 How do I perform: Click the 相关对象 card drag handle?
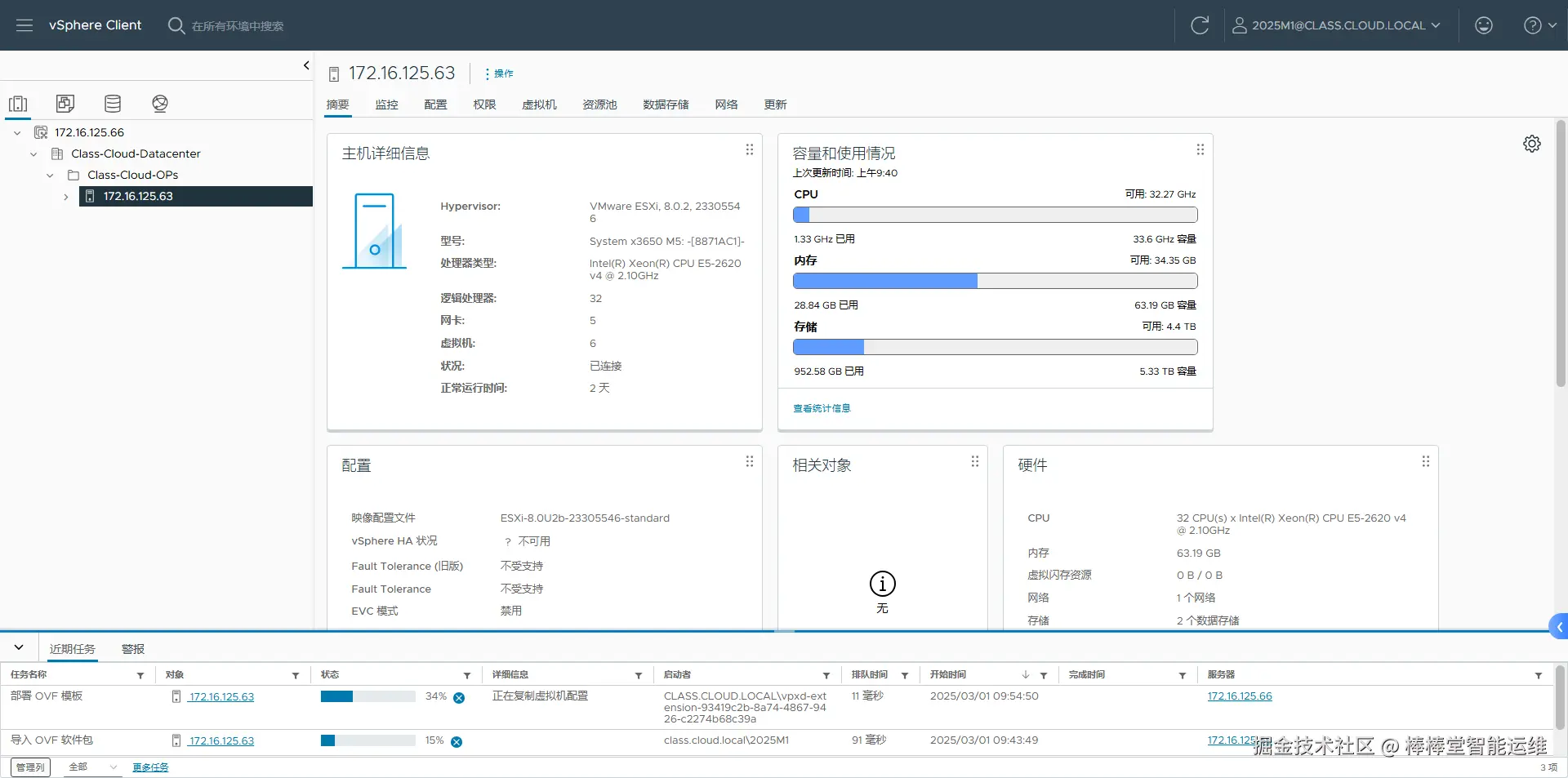pyautogui.click(x=974, y=461)
